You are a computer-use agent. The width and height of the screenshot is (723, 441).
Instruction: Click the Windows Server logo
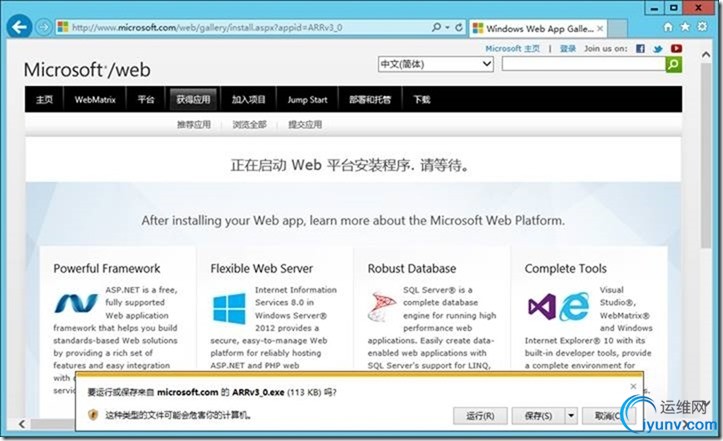pyautogui.click(x=229, y=309)
